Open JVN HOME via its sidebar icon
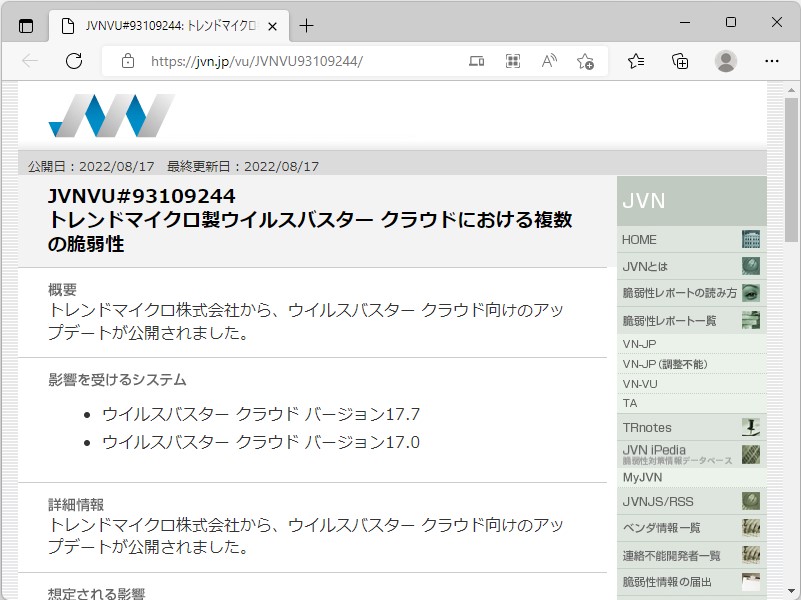Image resolution: width=801 pixels, height=600 pixels. [x=750, y=239]
